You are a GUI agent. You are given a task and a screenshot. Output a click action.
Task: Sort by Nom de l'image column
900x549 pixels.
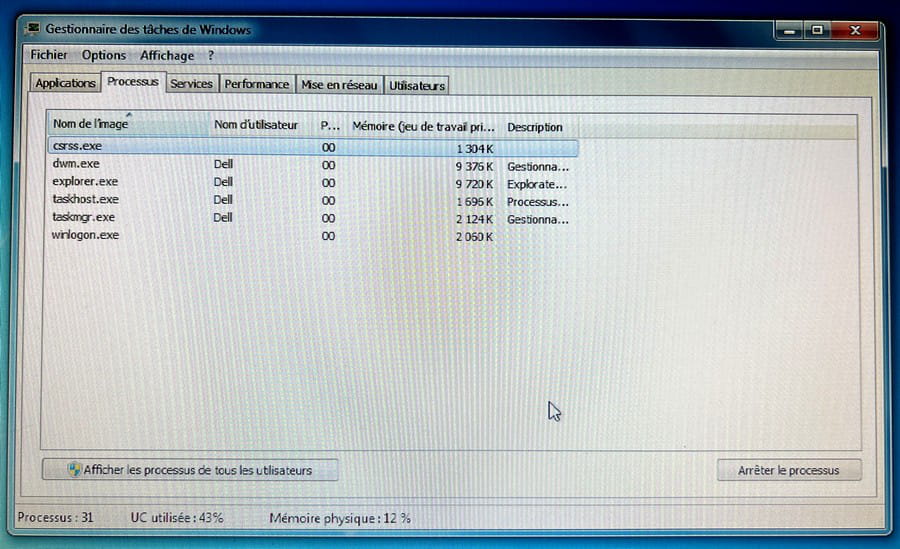[127, 123]
